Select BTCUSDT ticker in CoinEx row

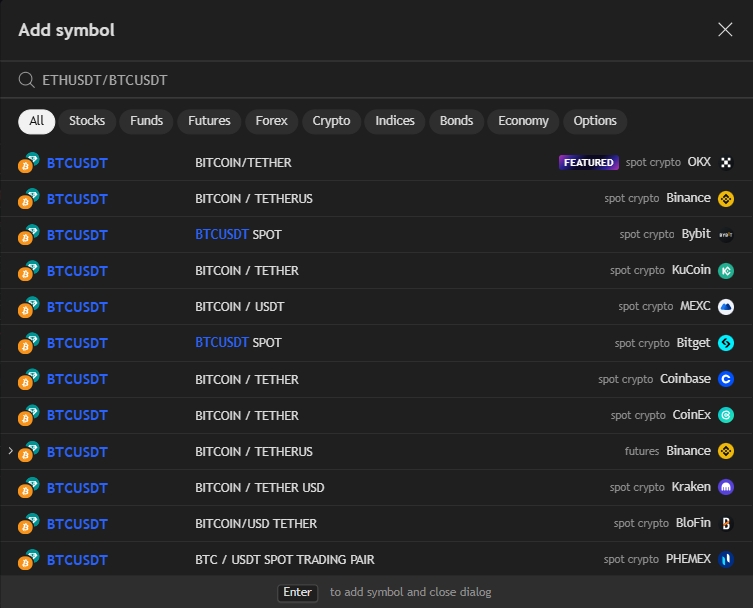point(77,415)
